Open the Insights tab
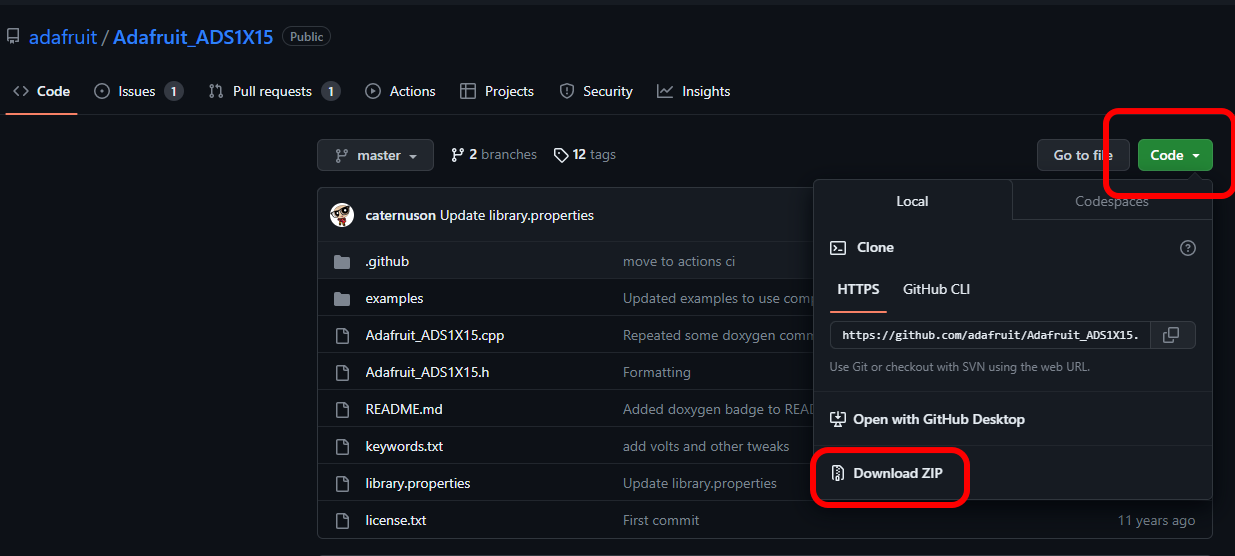Viewport: 1235px width, 556px height. pyautogui.click(x=694, y=91)
